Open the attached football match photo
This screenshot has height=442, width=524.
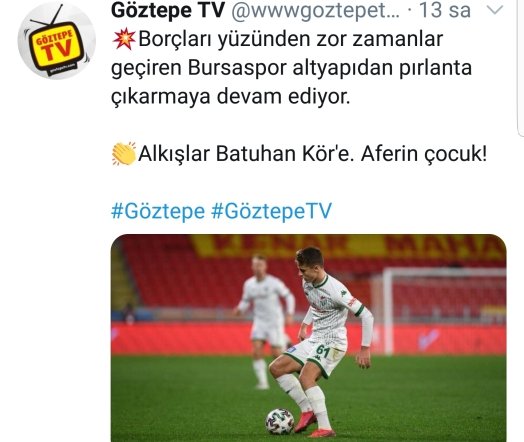(308, 338)
